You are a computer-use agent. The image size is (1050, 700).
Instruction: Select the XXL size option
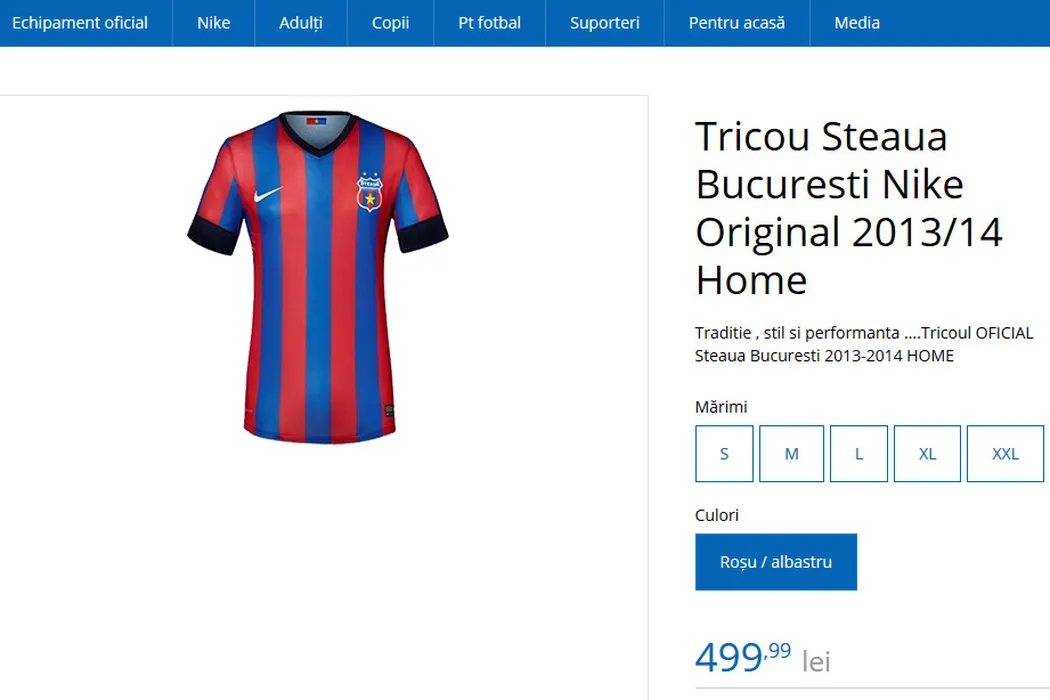click(x=1005, y=454)
